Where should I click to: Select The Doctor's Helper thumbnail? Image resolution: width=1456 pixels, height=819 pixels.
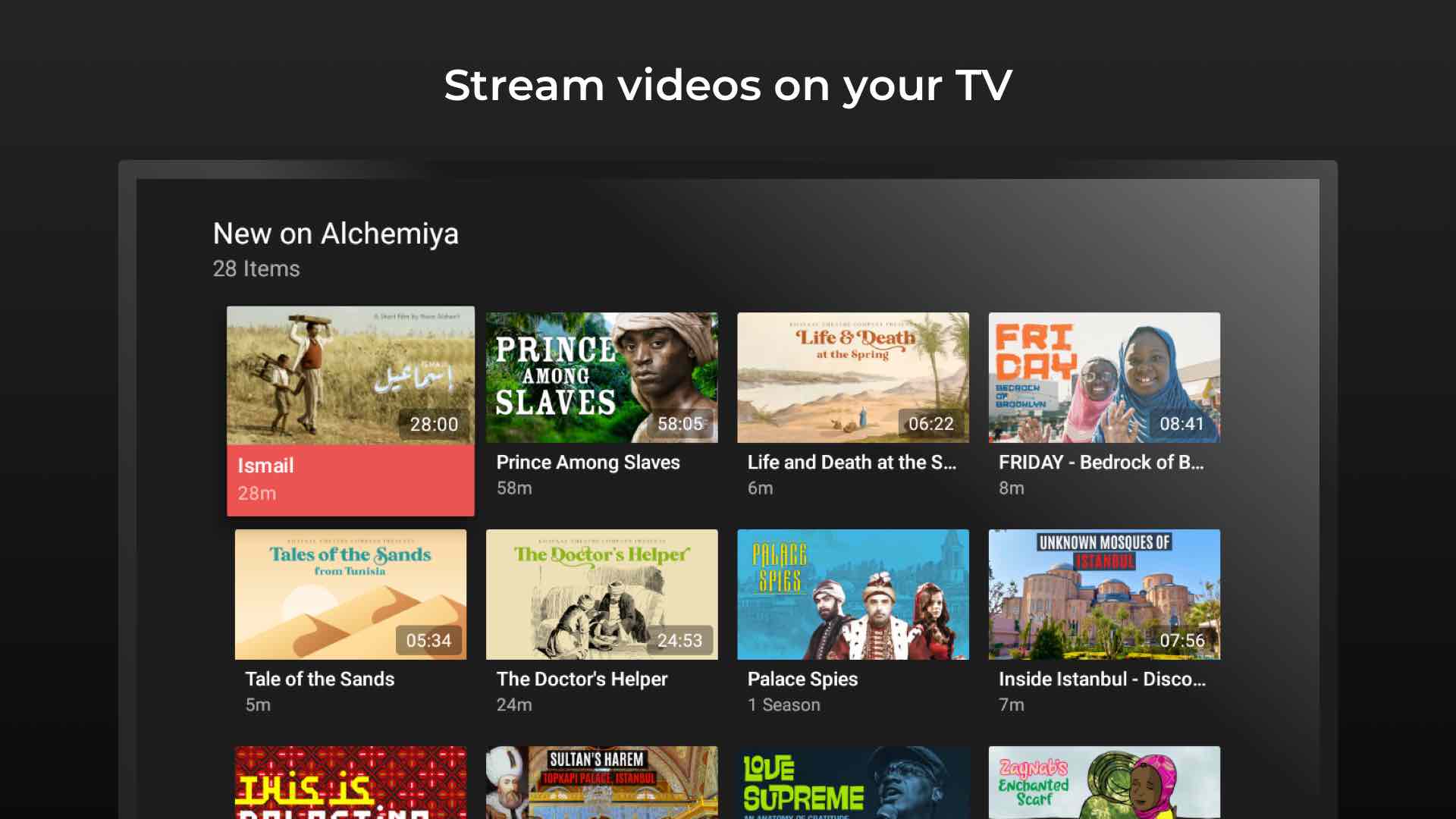pos(601,594)
